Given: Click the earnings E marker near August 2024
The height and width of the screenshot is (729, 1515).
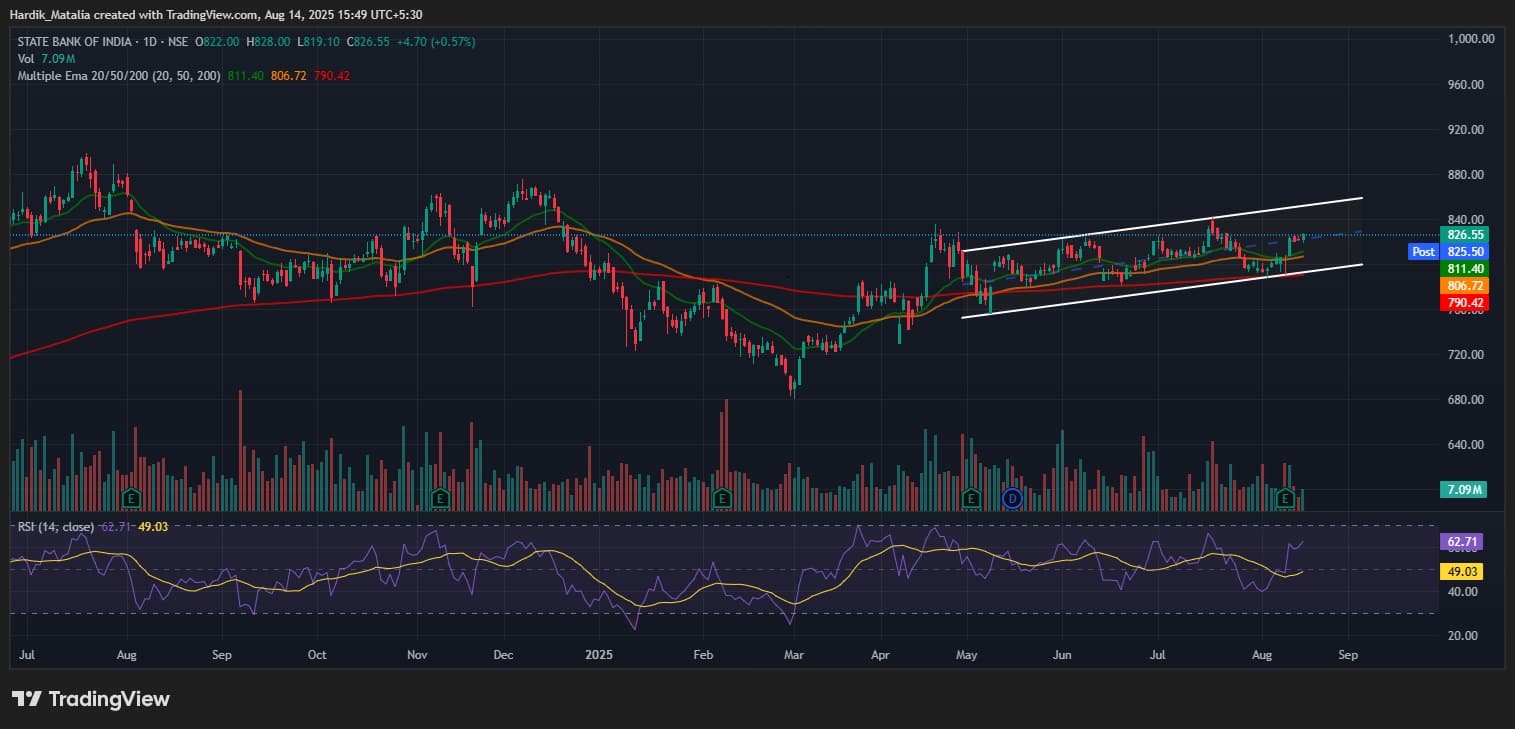Looking at the screenshot, I should click(x=130, y=497).
